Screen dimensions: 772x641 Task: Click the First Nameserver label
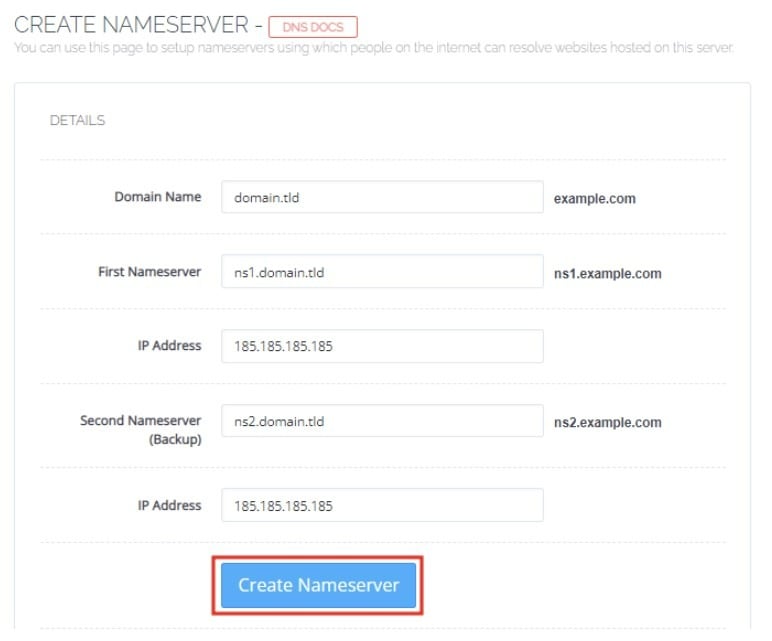click(x=149, y=271)
